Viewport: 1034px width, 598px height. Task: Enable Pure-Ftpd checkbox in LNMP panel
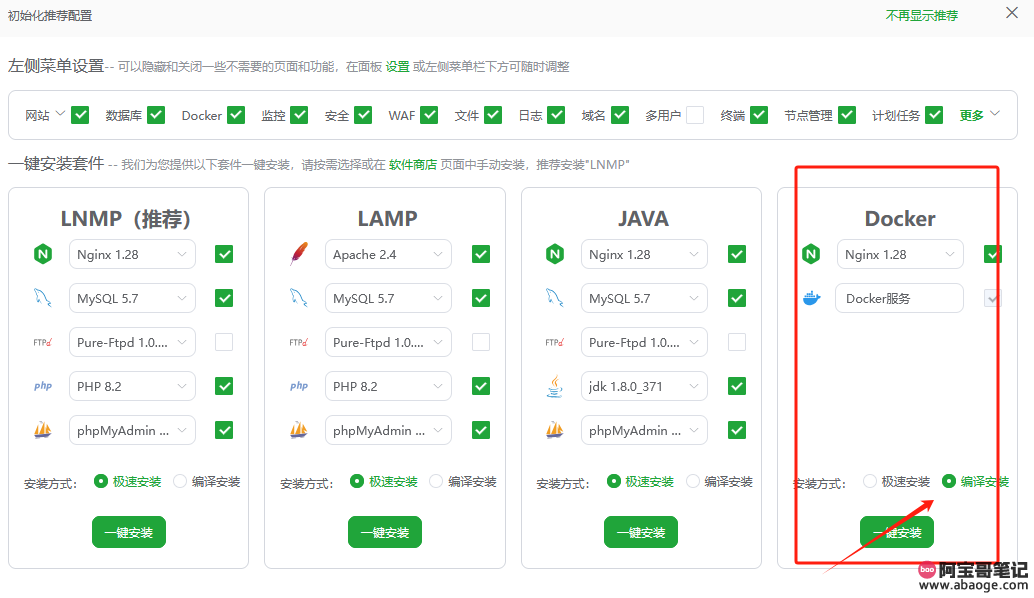pos(224,342)
